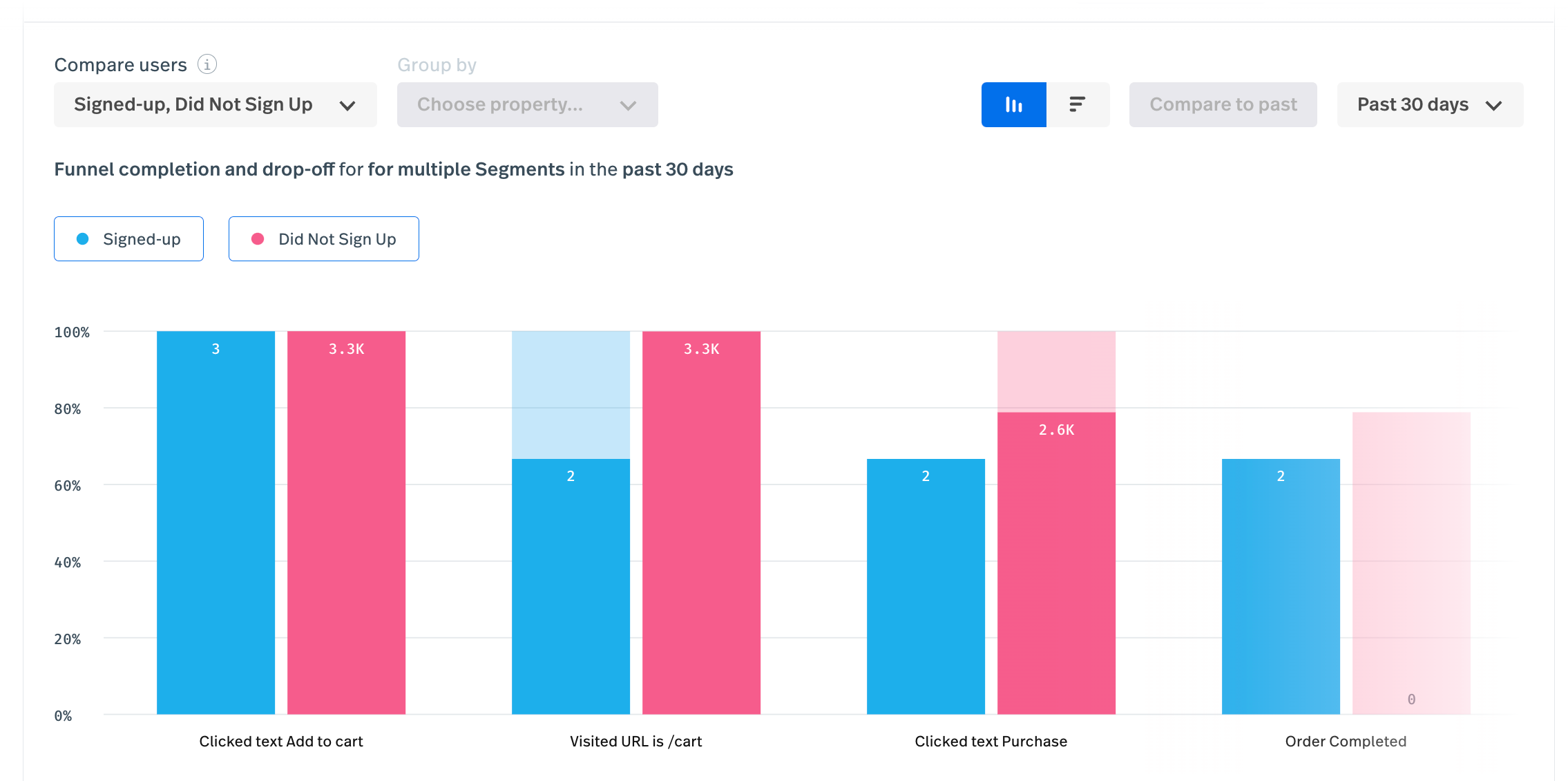
Task: Click the faded pink Order Completed bar
Action: pyautogui.click(x=1411, y=563)
